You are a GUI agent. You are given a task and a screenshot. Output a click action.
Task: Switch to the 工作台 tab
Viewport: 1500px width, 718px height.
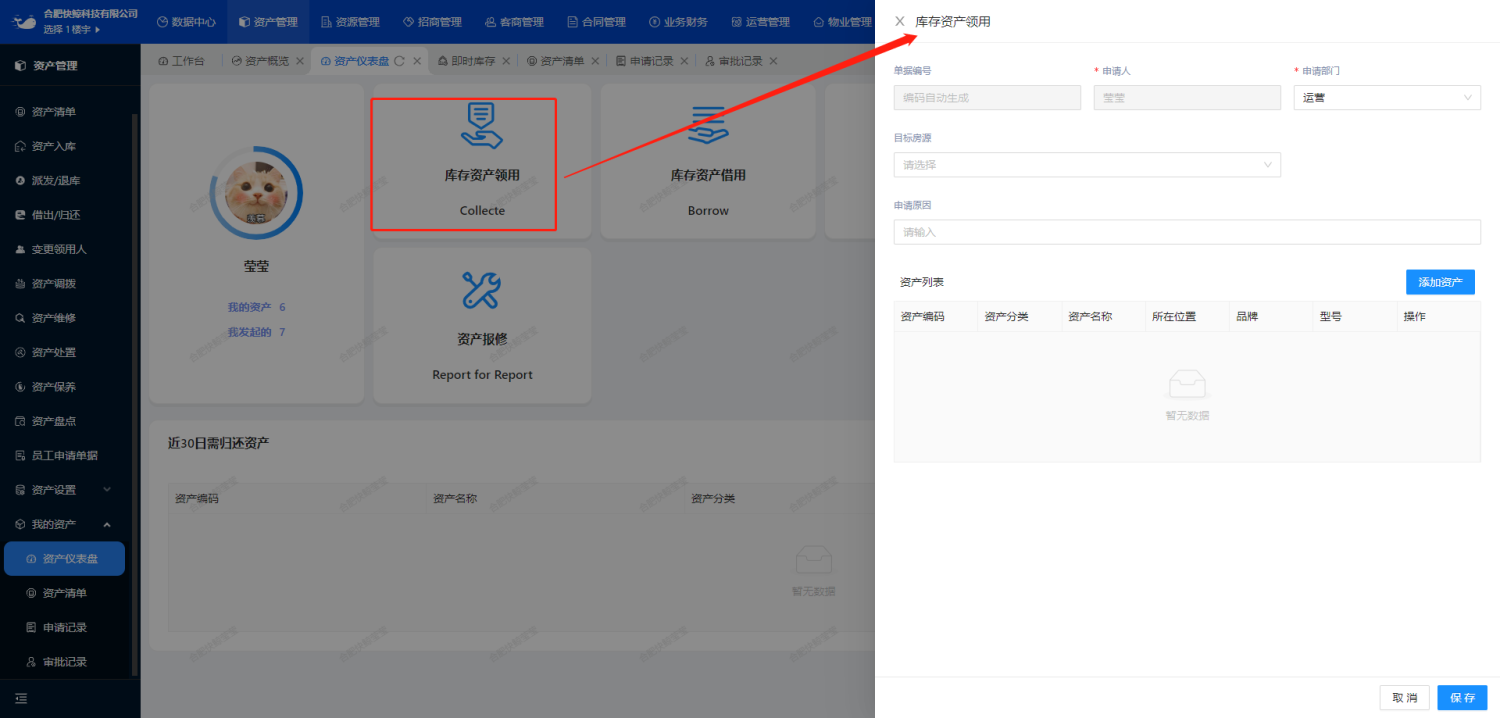pos(181,61)
